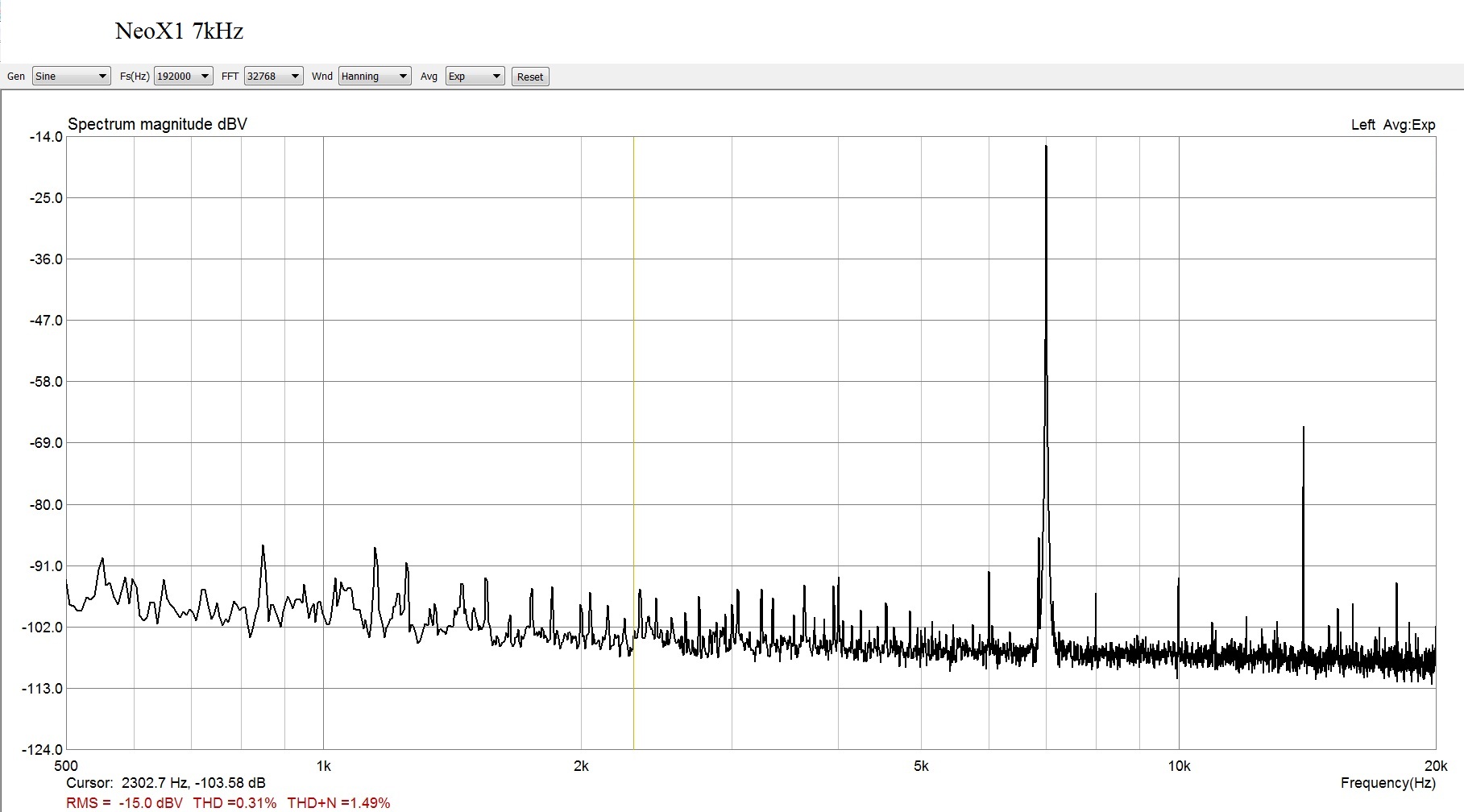Click the 20k frequency axis label
The image size is (1464, 812).
[1436, 766]
